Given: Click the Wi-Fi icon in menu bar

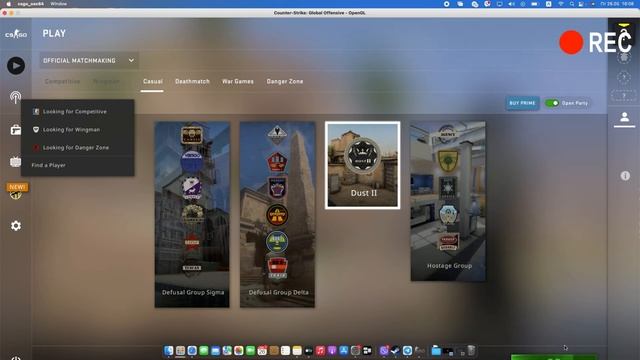Looking at the screenshot, I should click(561, 4).
